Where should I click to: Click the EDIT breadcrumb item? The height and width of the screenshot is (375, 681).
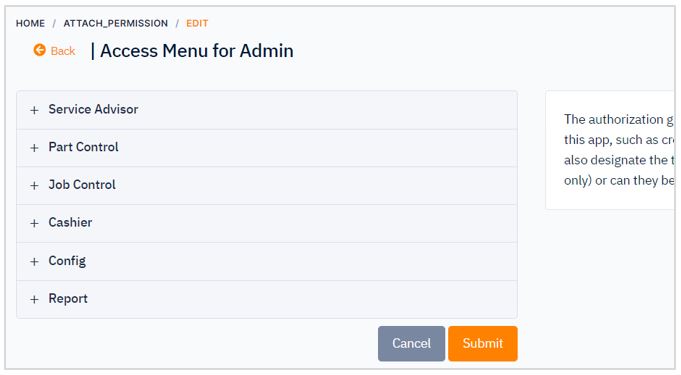point(197,23)
